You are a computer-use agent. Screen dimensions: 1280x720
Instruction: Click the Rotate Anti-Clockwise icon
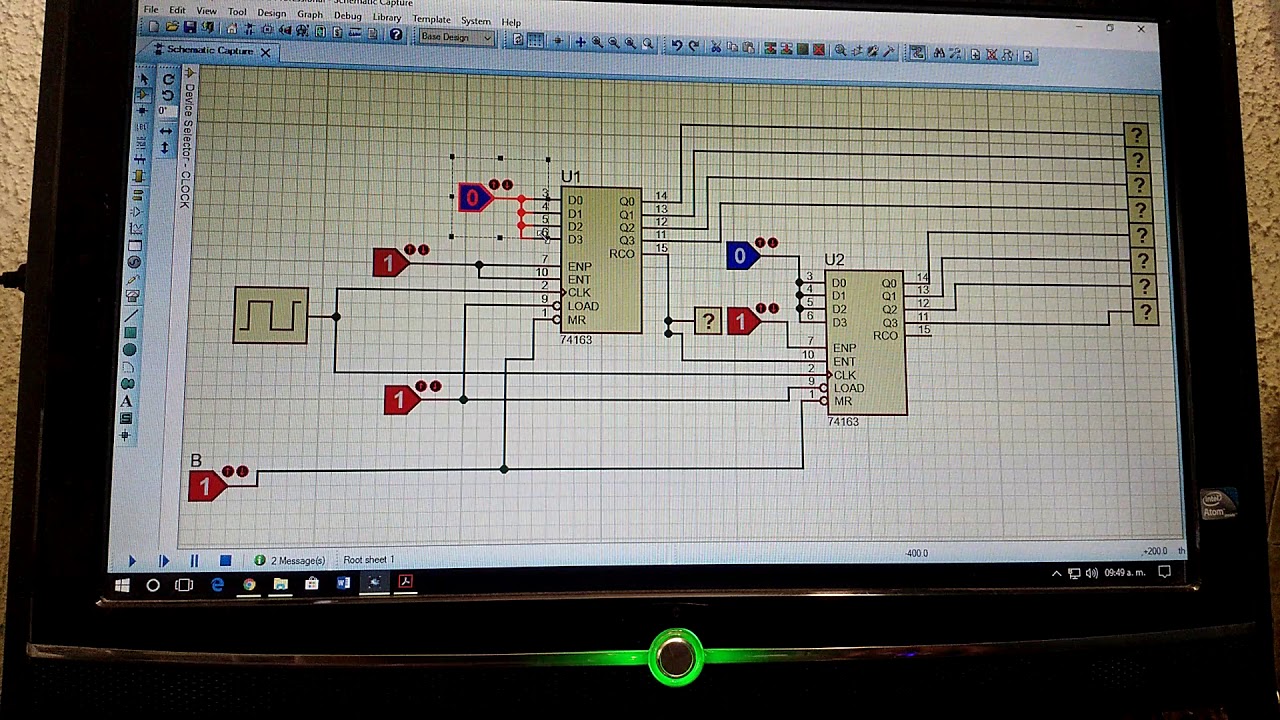point(168,95)
